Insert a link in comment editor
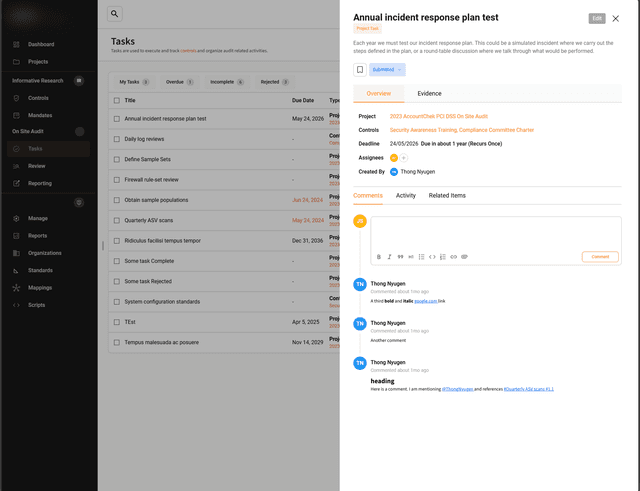The height and width of the screenshot is (491, 640). (x=453, y=257)
